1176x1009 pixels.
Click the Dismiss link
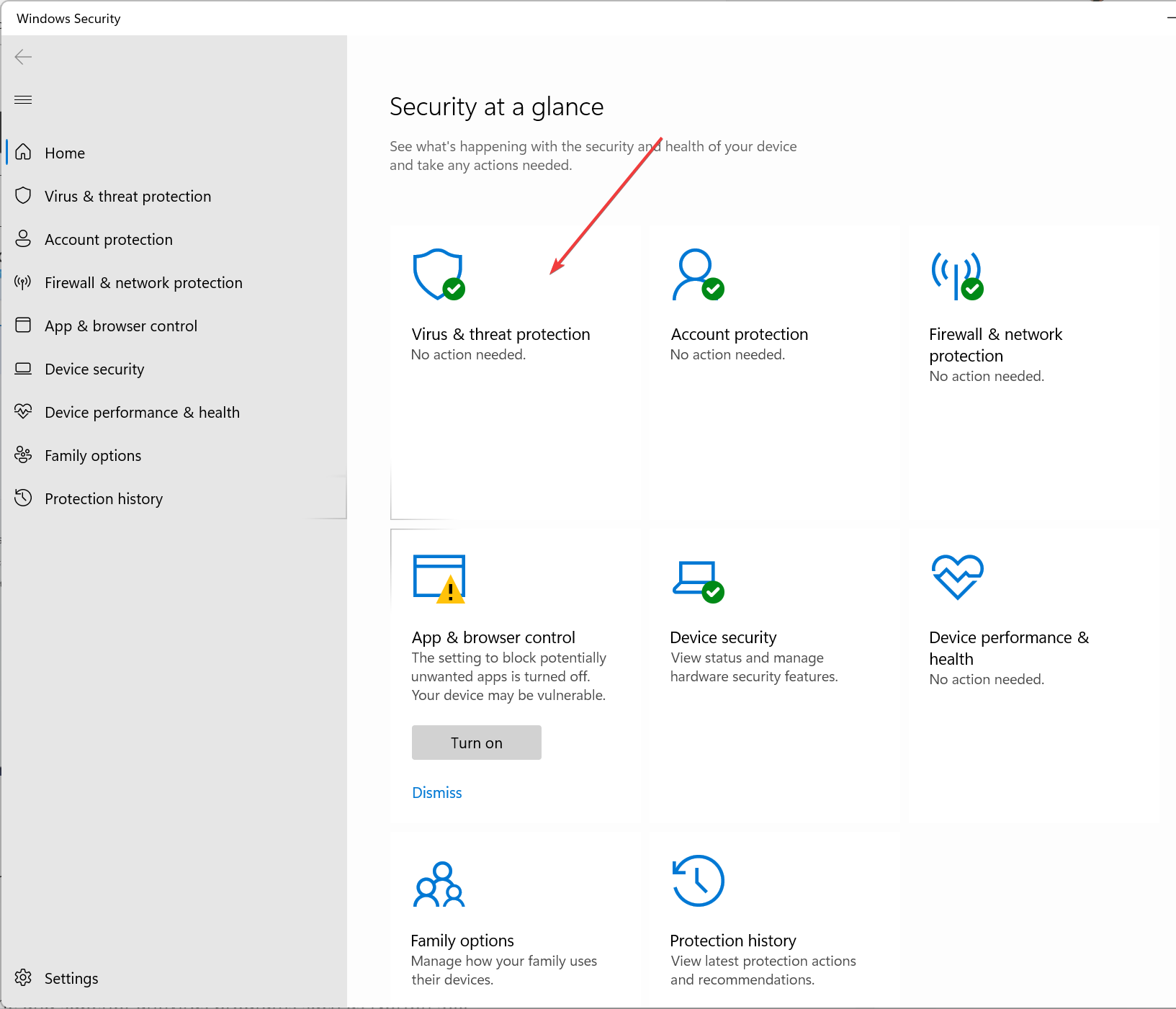[x=436, y=792]
